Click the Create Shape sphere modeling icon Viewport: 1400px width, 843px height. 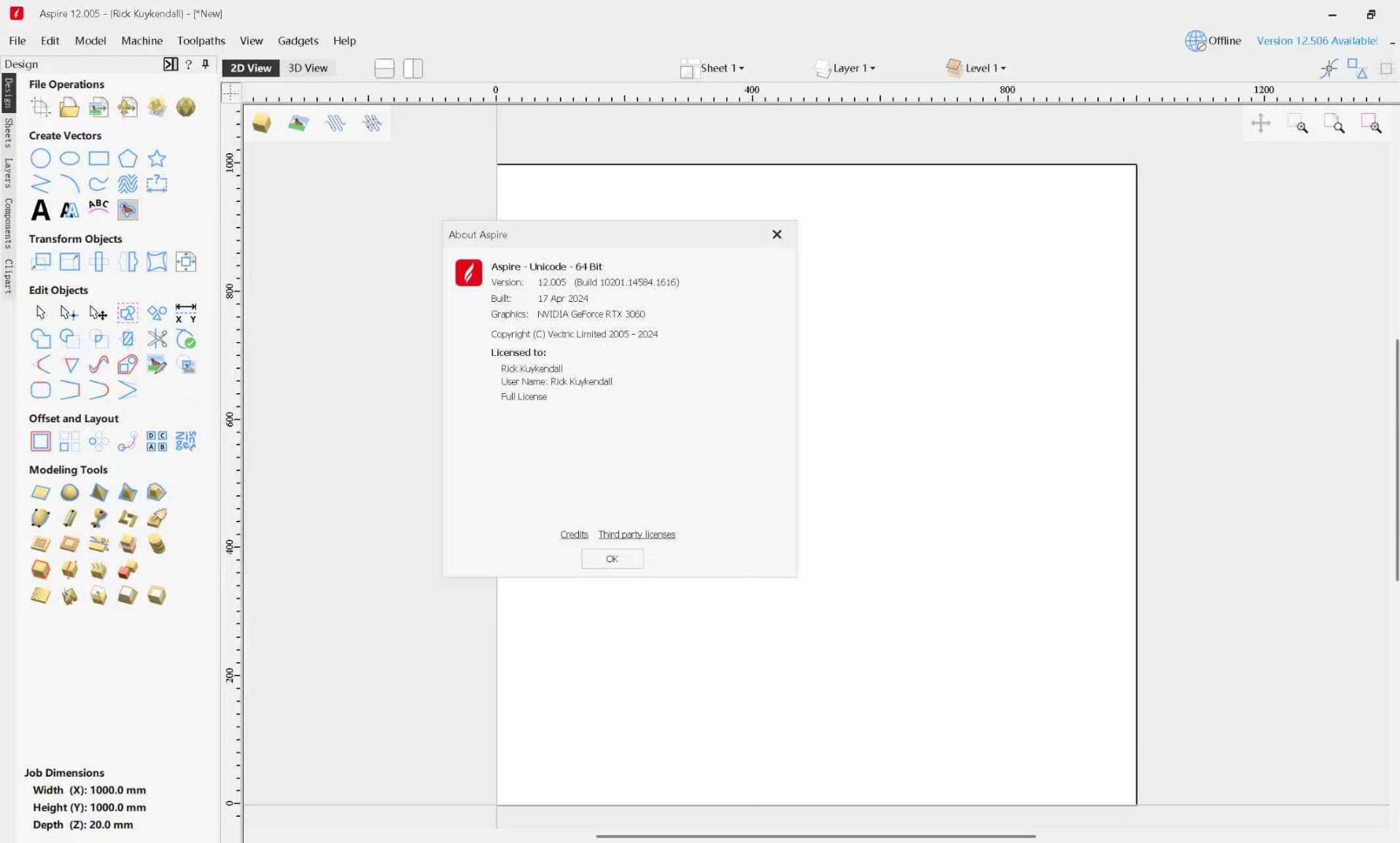(69, 493)
